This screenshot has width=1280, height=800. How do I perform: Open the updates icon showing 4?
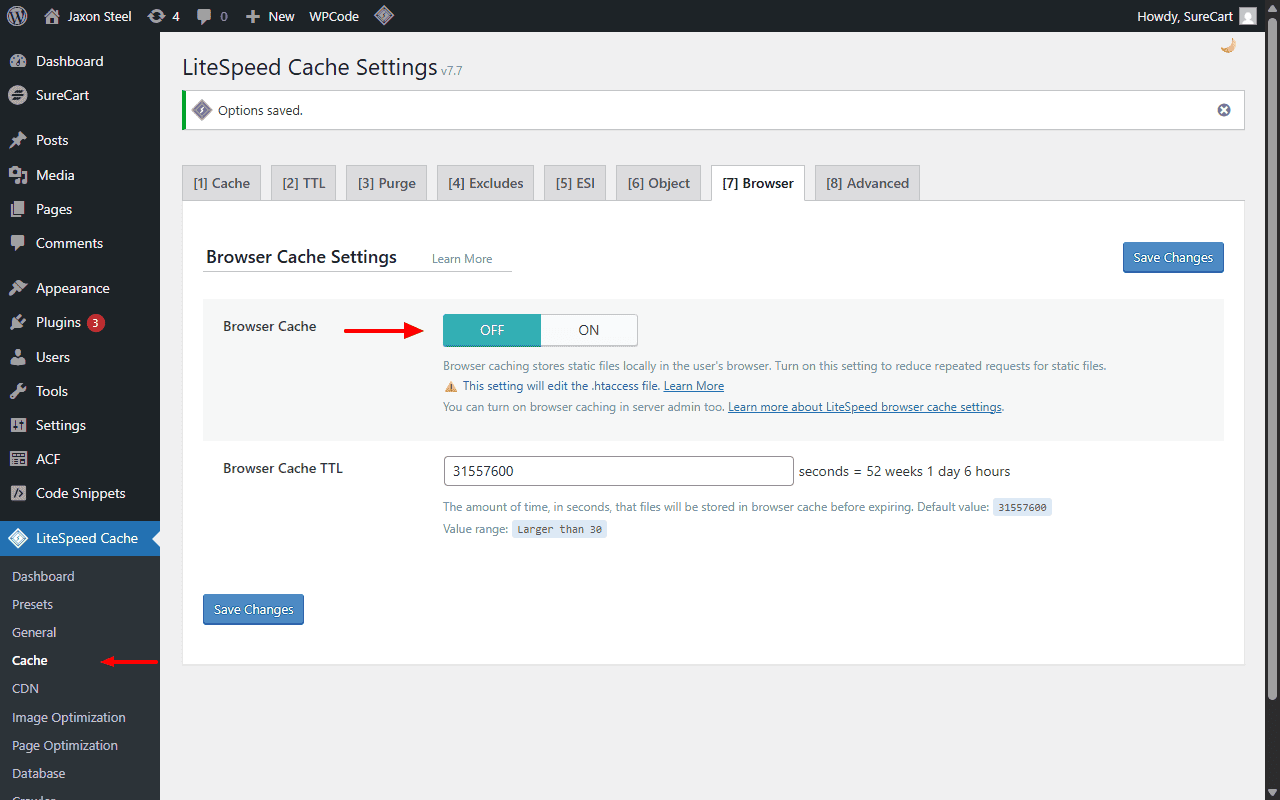[156, 16]
